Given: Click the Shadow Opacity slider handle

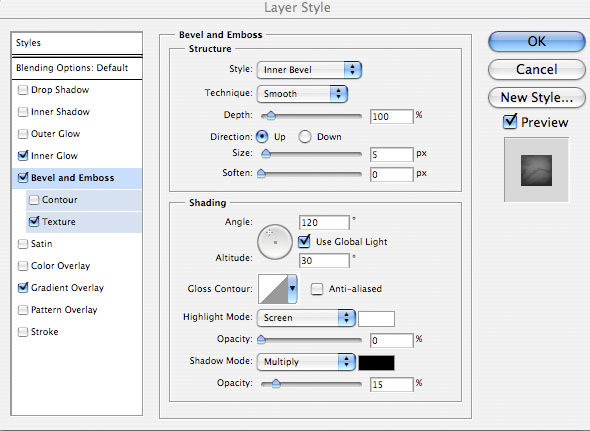Looking at the screenshot, I should pos(276,384).
